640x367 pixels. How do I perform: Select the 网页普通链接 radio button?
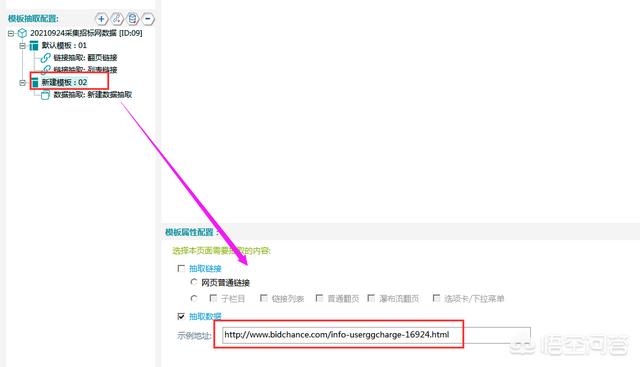tap(194, 282)
